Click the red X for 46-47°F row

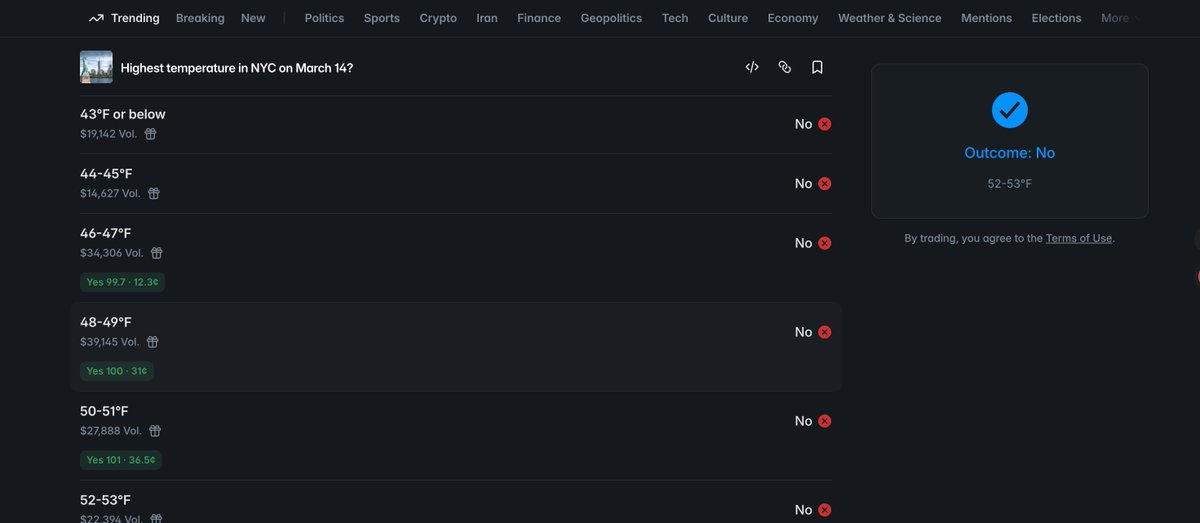pos(825,243)
